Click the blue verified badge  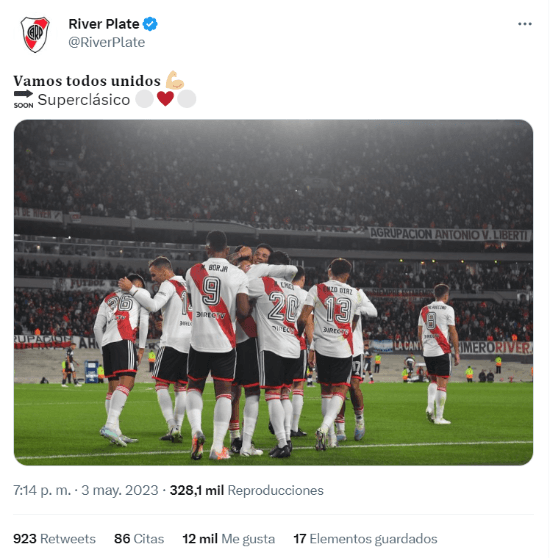(150, 24)
